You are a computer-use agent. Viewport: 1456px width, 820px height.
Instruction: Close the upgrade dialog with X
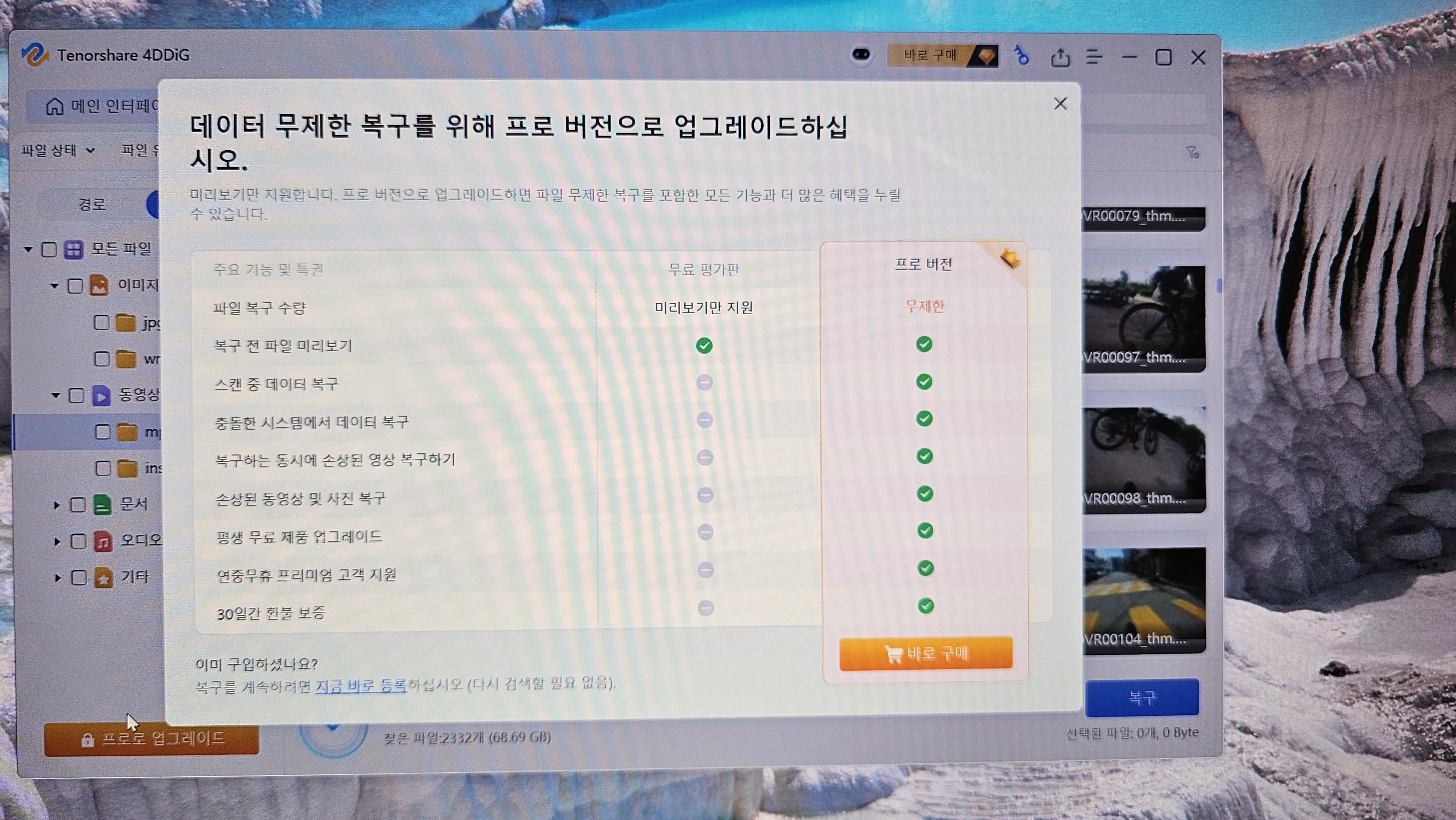(1060, 104)
